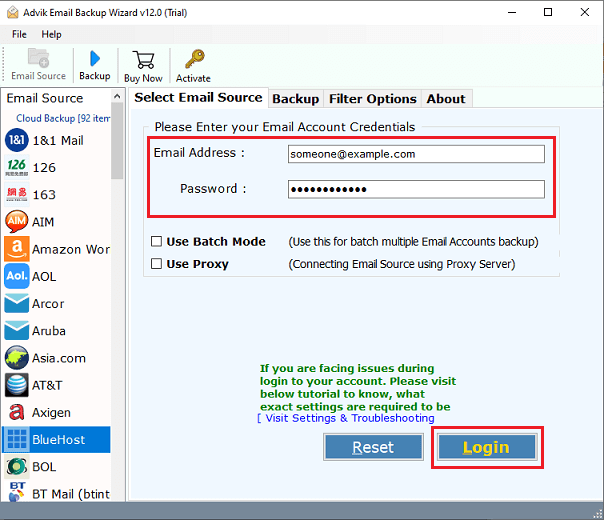The height and width of the screenshot is (520, 604).
Task: Open the Help menu
Action: point(51,35)
